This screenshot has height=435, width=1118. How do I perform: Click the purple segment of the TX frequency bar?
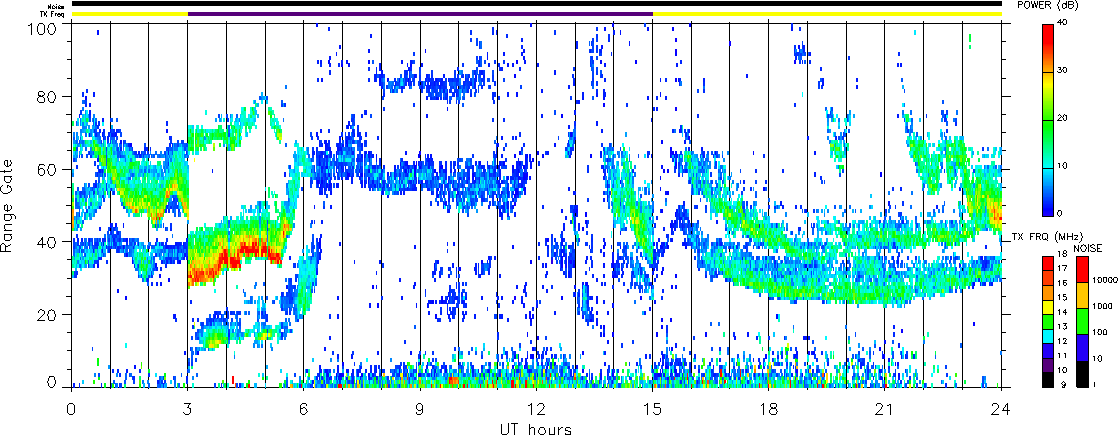click(421, 14)
